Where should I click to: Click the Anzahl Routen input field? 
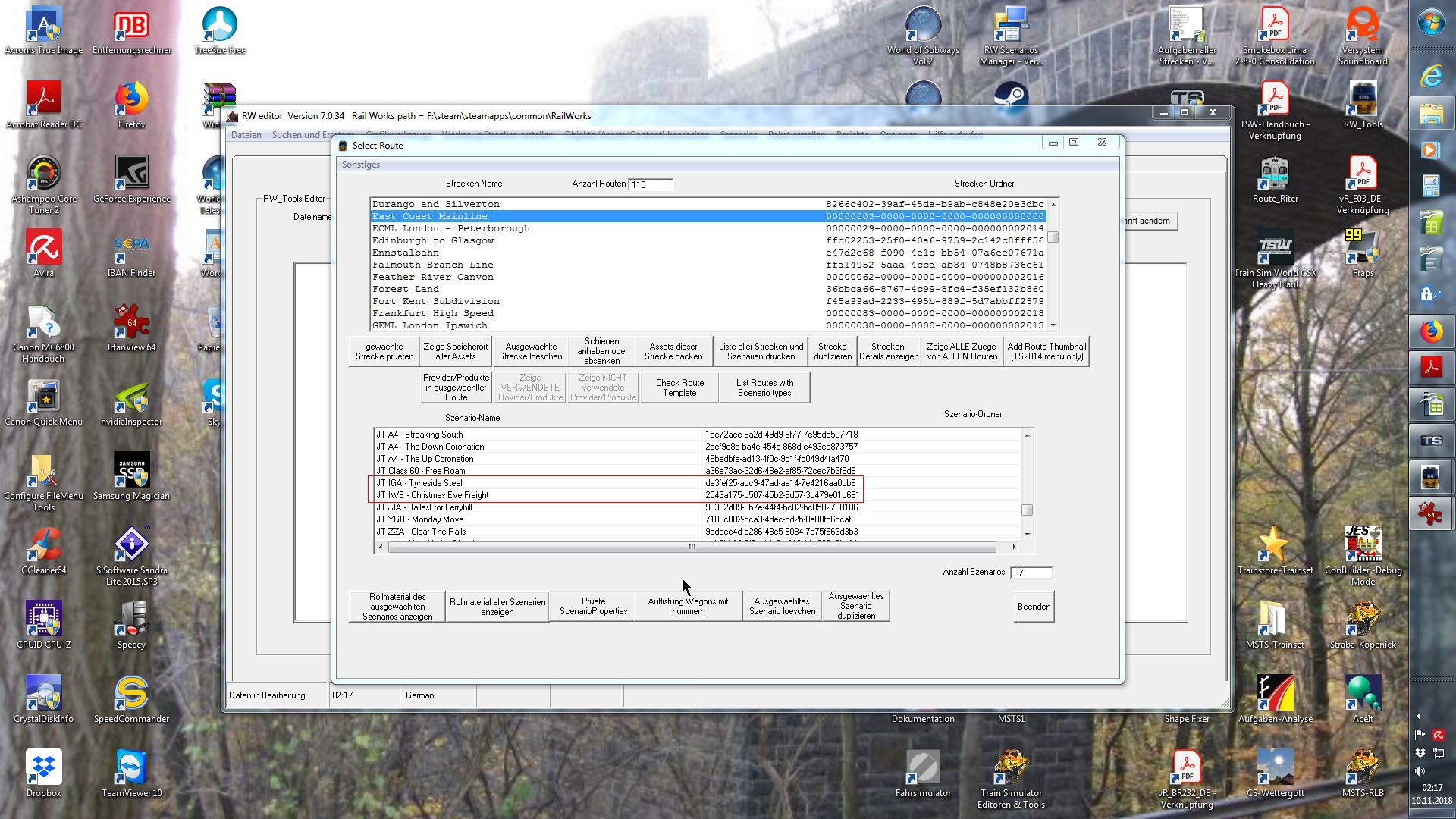click(x=650, y=184)
